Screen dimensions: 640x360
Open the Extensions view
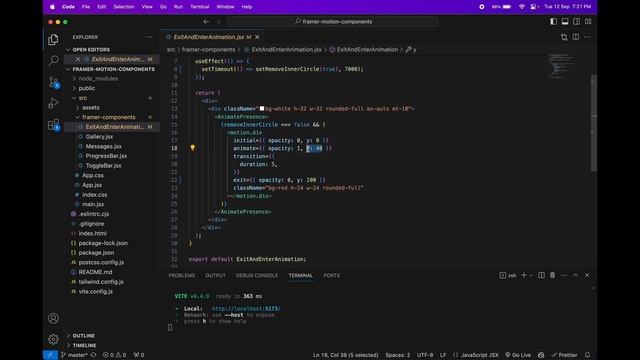pyautogui.click(x=53, y=124)
